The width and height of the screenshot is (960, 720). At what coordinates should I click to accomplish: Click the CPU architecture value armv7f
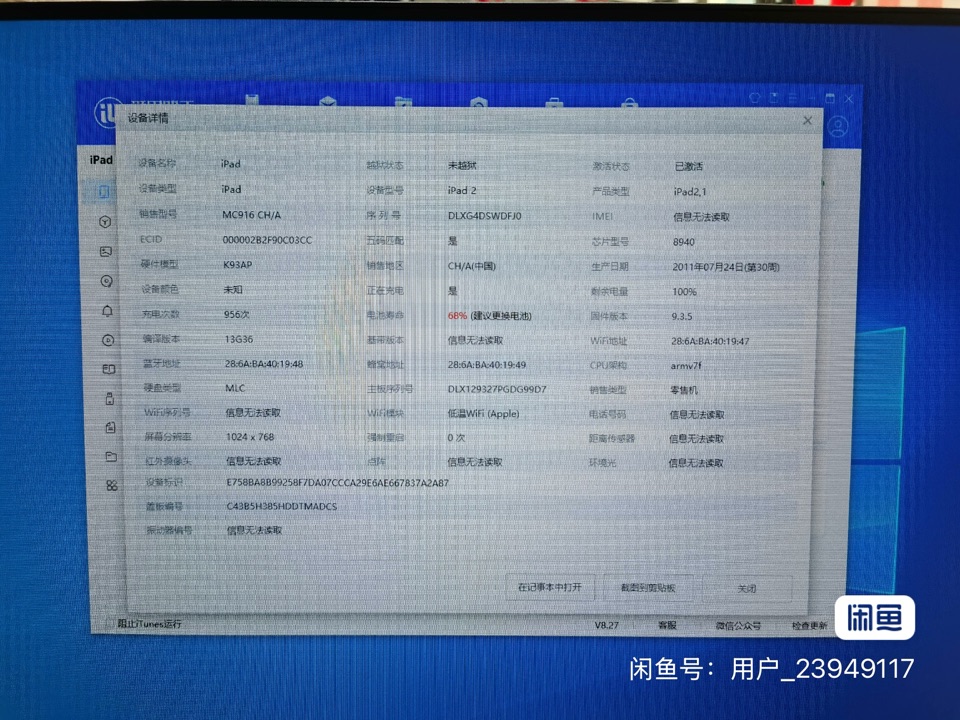tap(686, 366)
